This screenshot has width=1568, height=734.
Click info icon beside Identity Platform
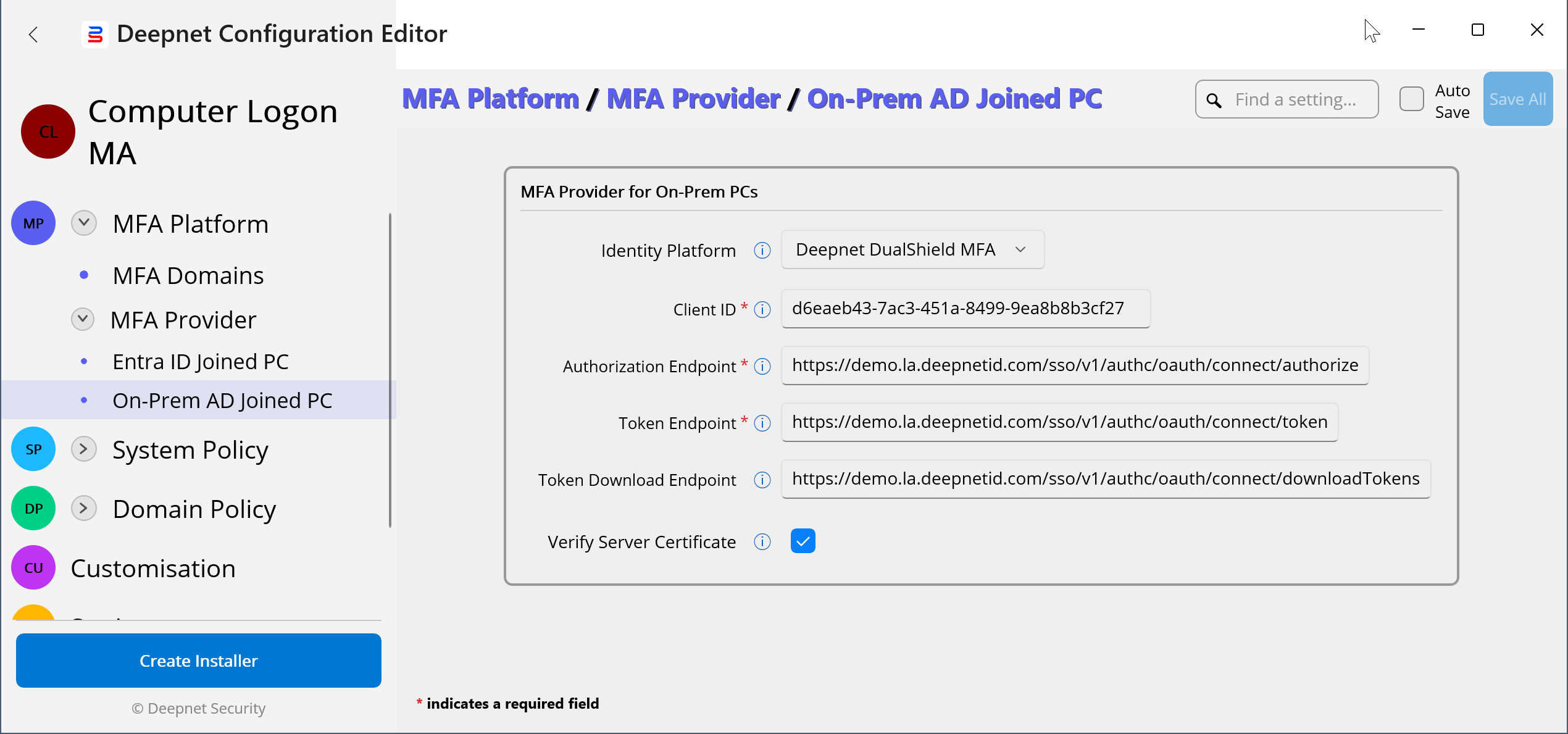pyautogui.click(x=762, y=251)
